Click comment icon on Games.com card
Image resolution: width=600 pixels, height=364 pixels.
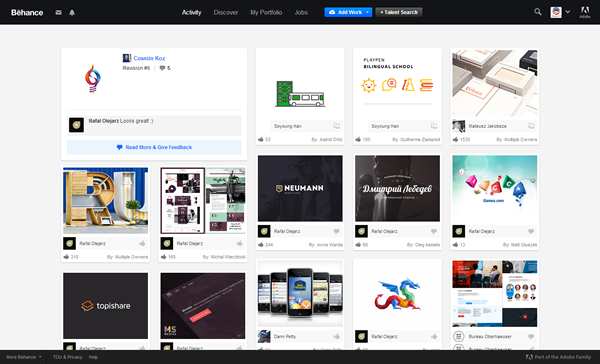tap(531, 231)
